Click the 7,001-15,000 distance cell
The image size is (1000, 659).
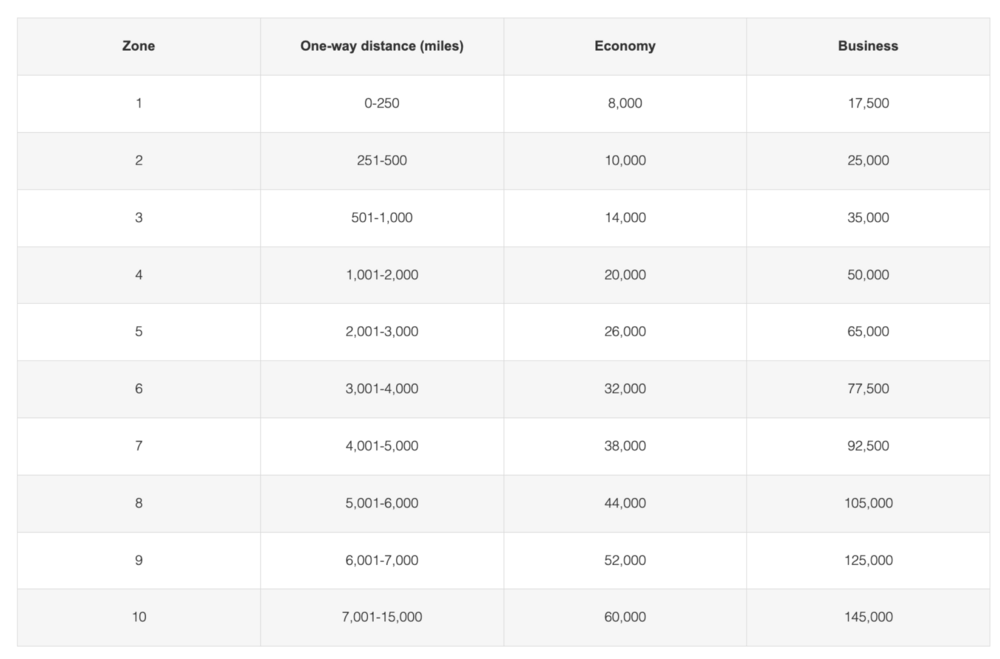tap(381, 617)
